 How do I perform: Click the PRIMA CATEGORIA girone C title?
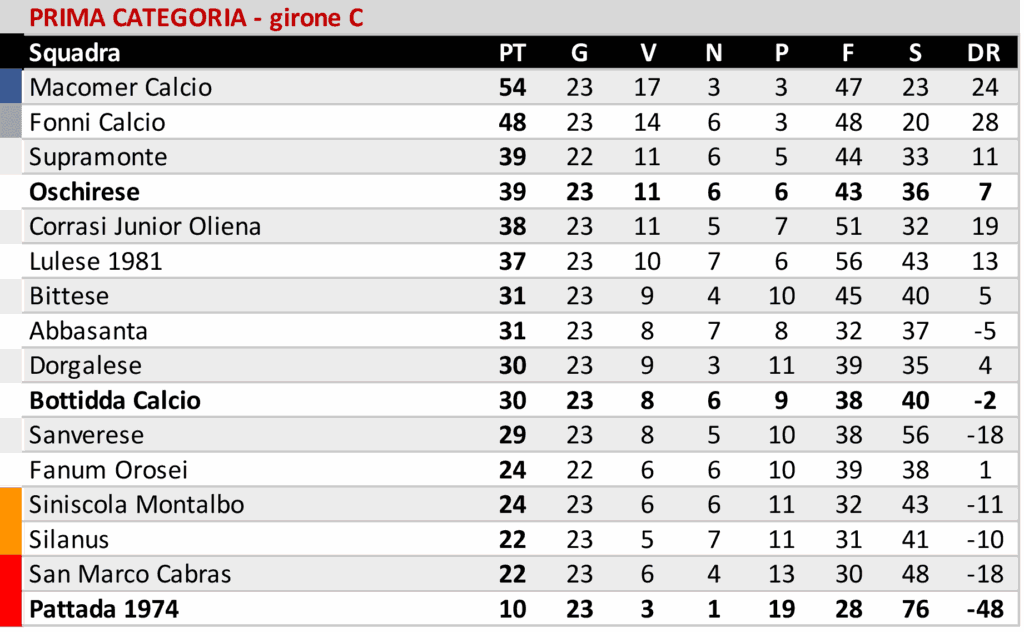coord(196,18)
